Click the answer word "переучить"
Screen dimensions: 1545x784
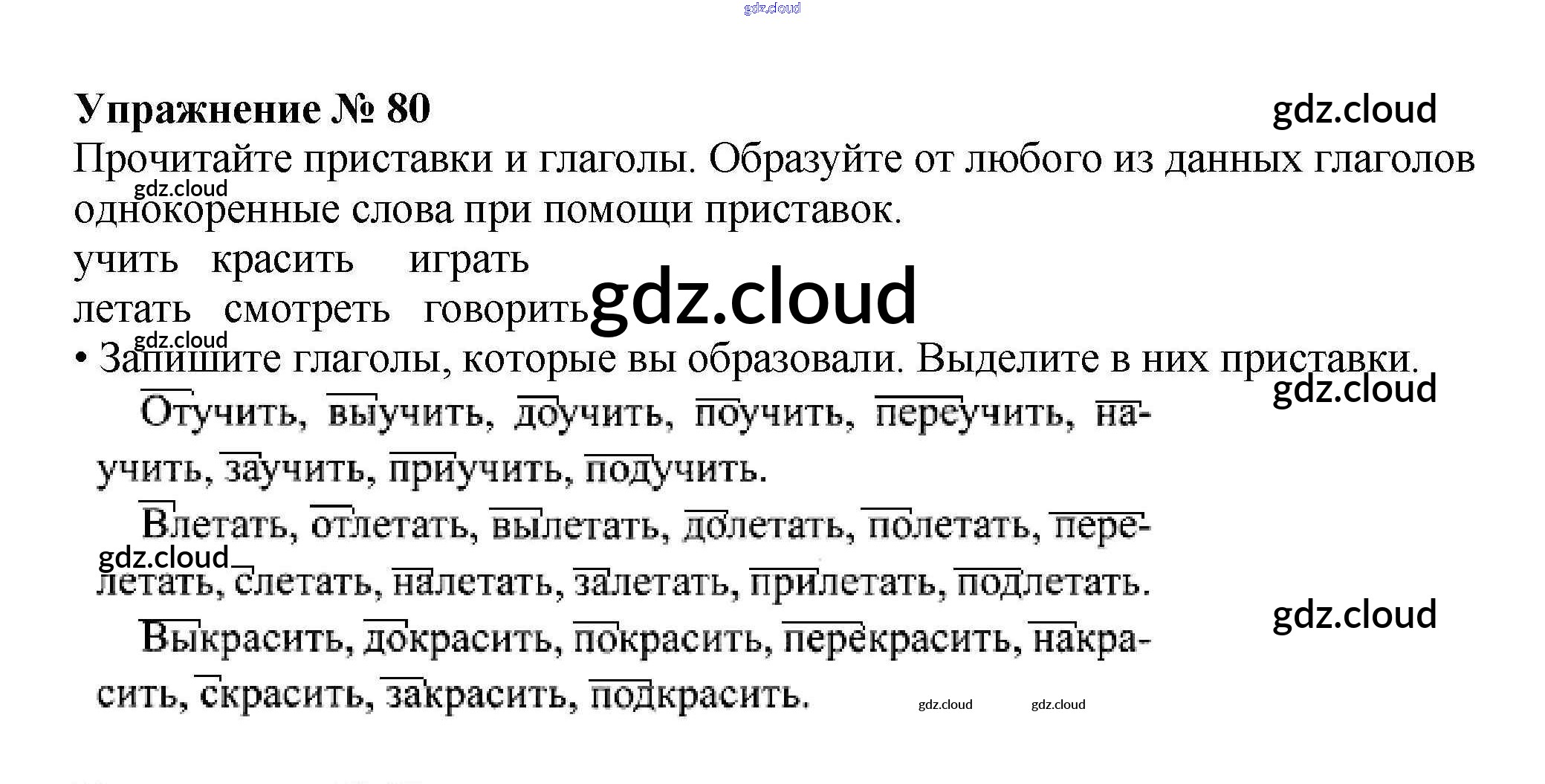pos(972,413)
